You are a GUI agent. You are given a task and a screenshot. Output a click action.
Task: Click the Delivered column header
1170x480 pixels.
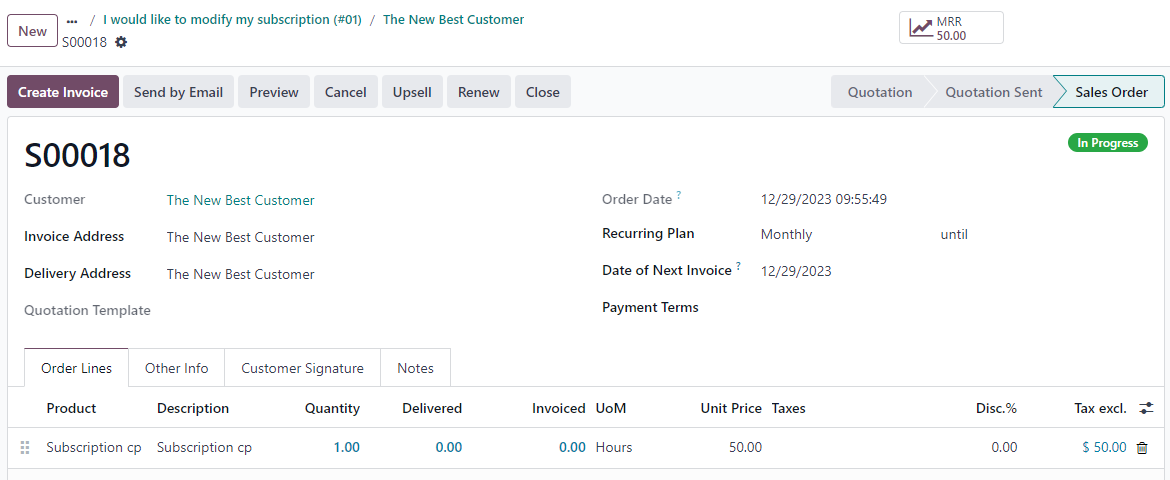[x=432, y=408]
